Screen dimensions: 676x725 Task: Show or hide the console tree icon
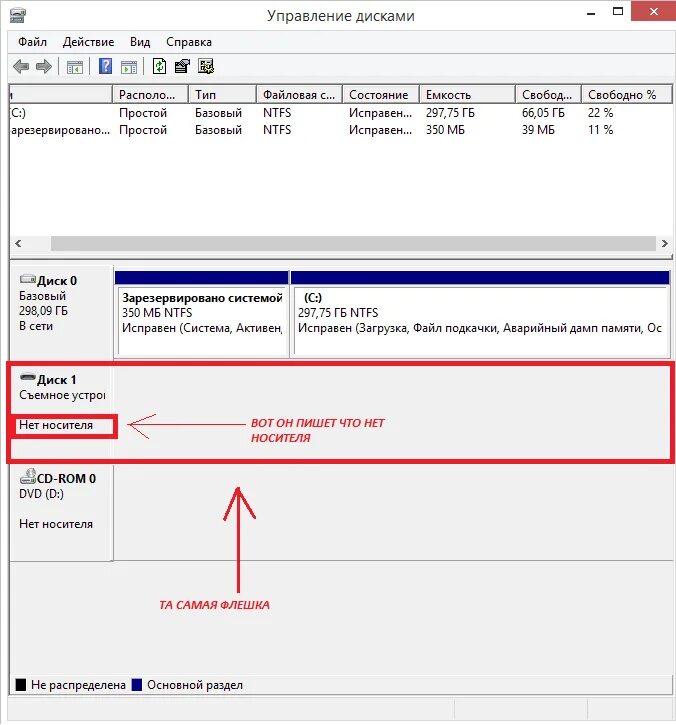(74, 67)
